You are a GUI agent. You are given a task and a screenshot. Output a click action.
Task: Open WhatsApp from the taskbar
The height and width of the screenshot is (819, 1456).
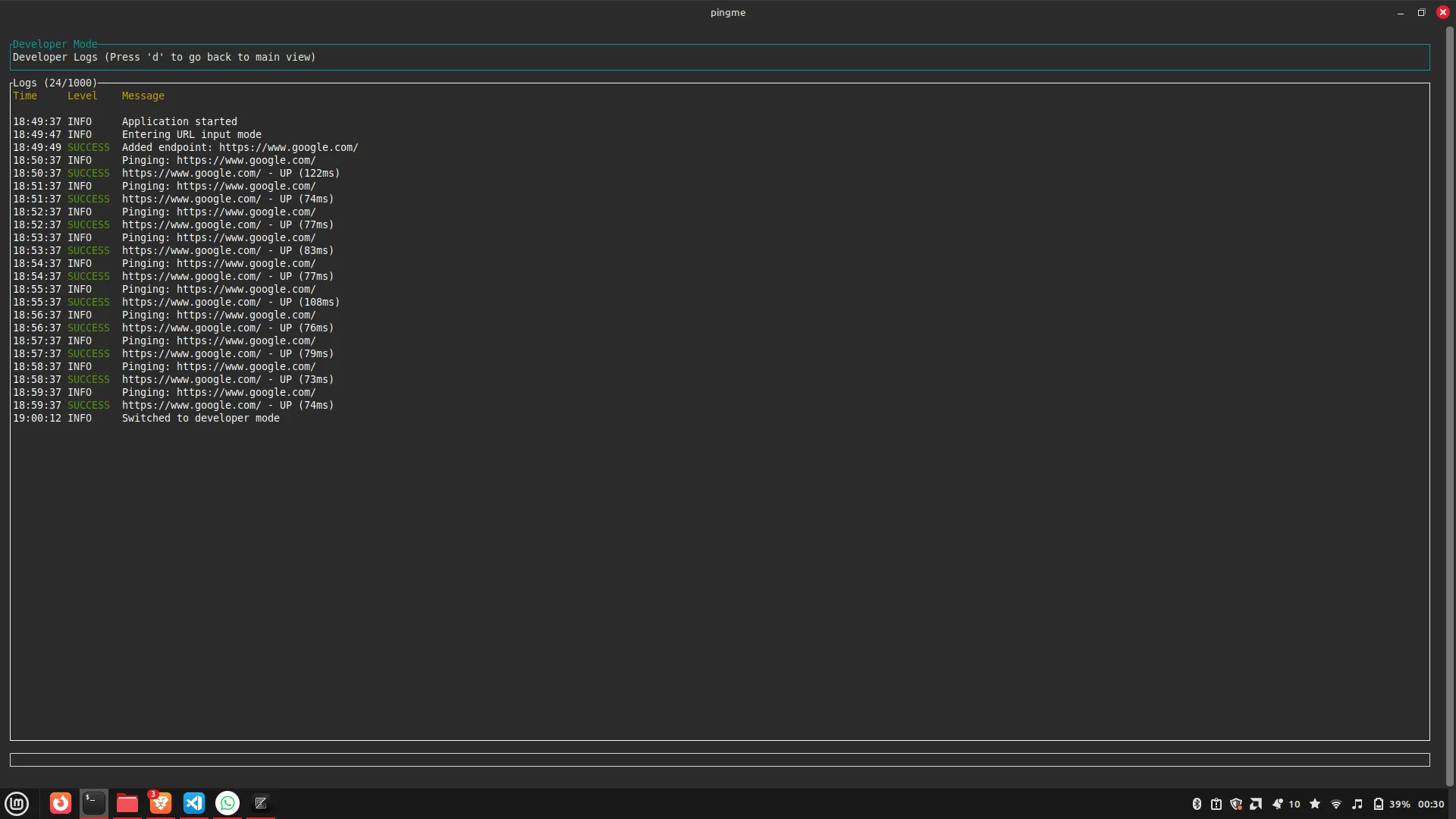pos(227,803)
